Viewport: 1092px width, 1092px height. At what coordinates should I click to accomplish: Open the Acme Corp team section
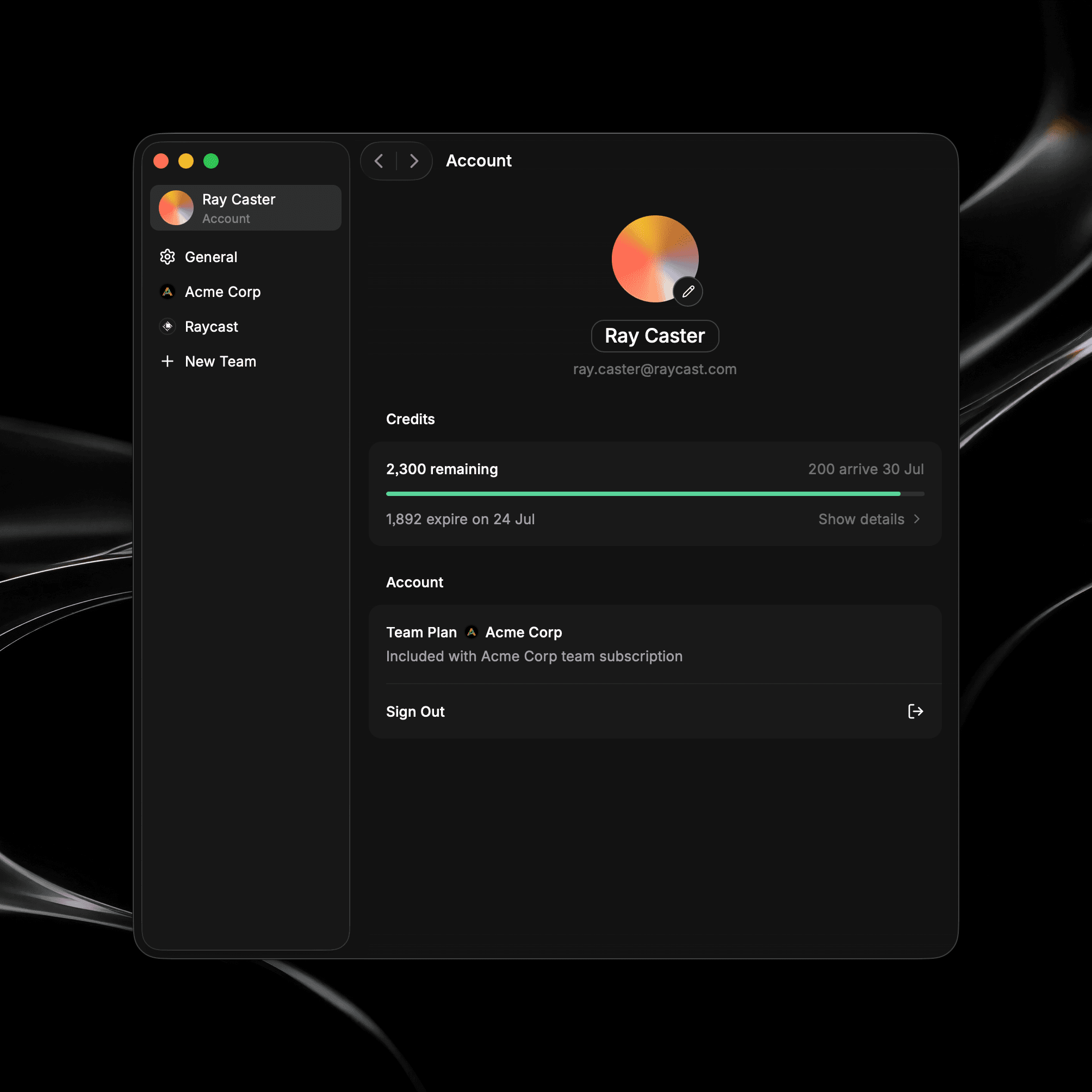(246, 291)
